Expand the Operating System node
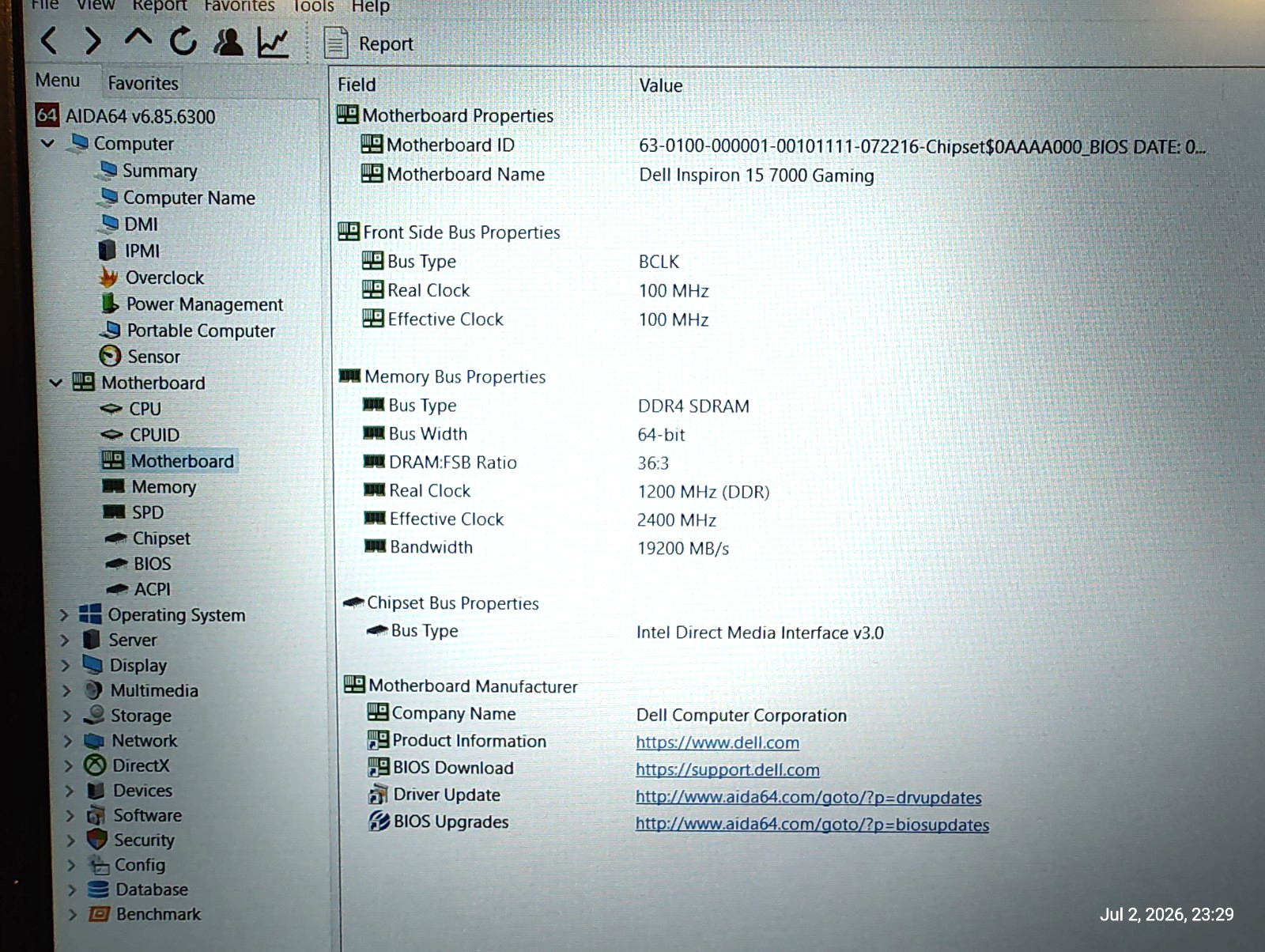The height and width of the screenshot is (952, 1265). click(64, 615)
